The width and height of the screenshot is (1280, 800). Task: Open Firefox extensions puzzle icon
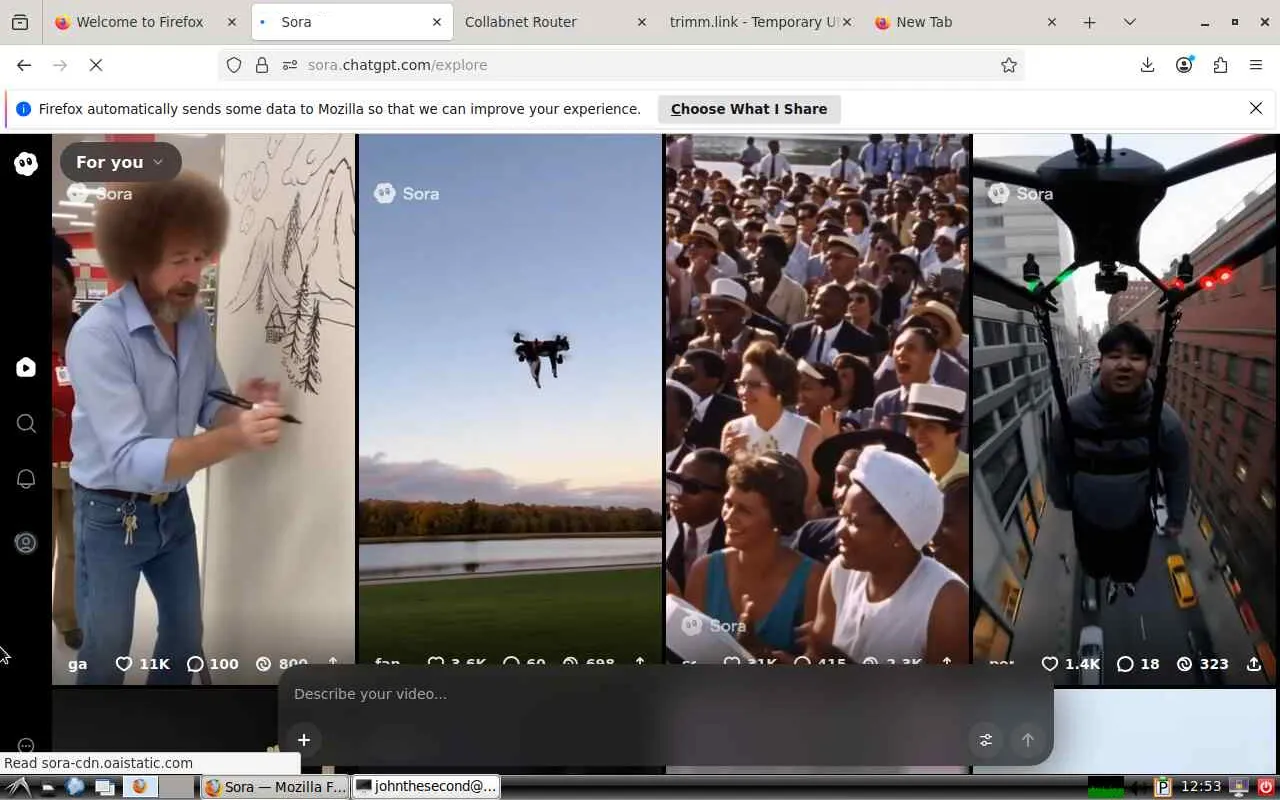pyautogui.click(x=1220, y=65)
